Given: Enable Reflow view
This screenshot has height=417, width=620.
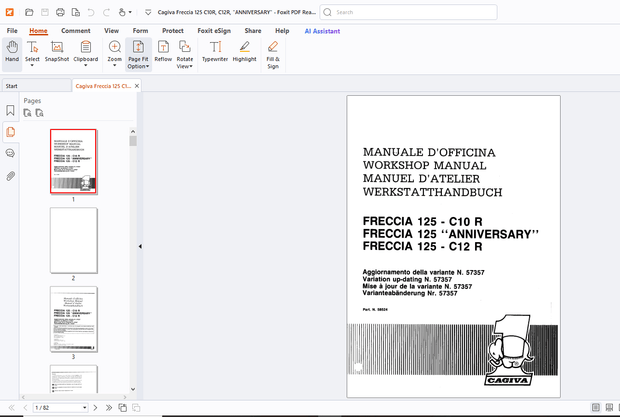Looking at the screenshot, I should [163, 51].
